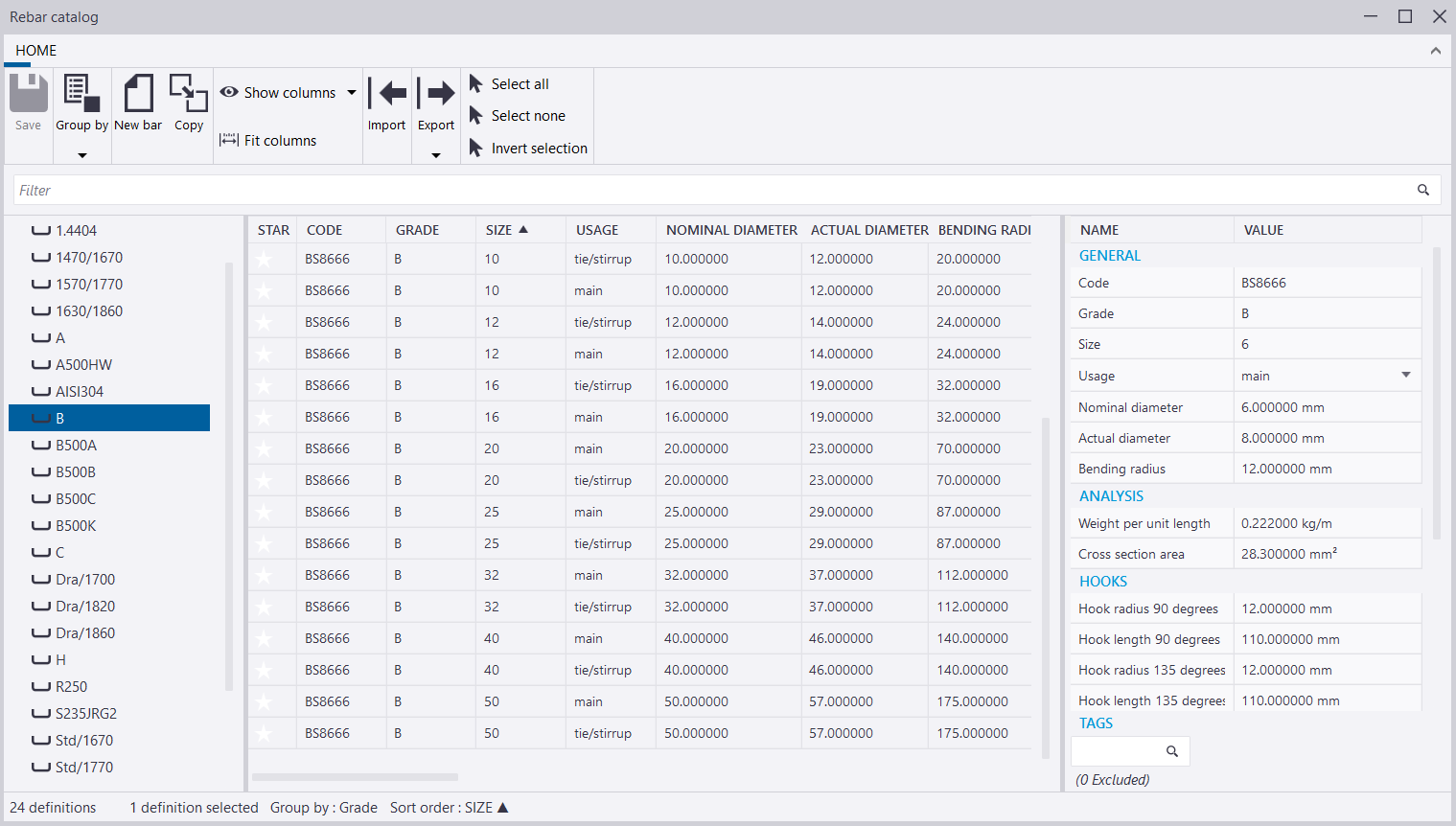Toggle star for size 20 main row

[x=265, y=448]
